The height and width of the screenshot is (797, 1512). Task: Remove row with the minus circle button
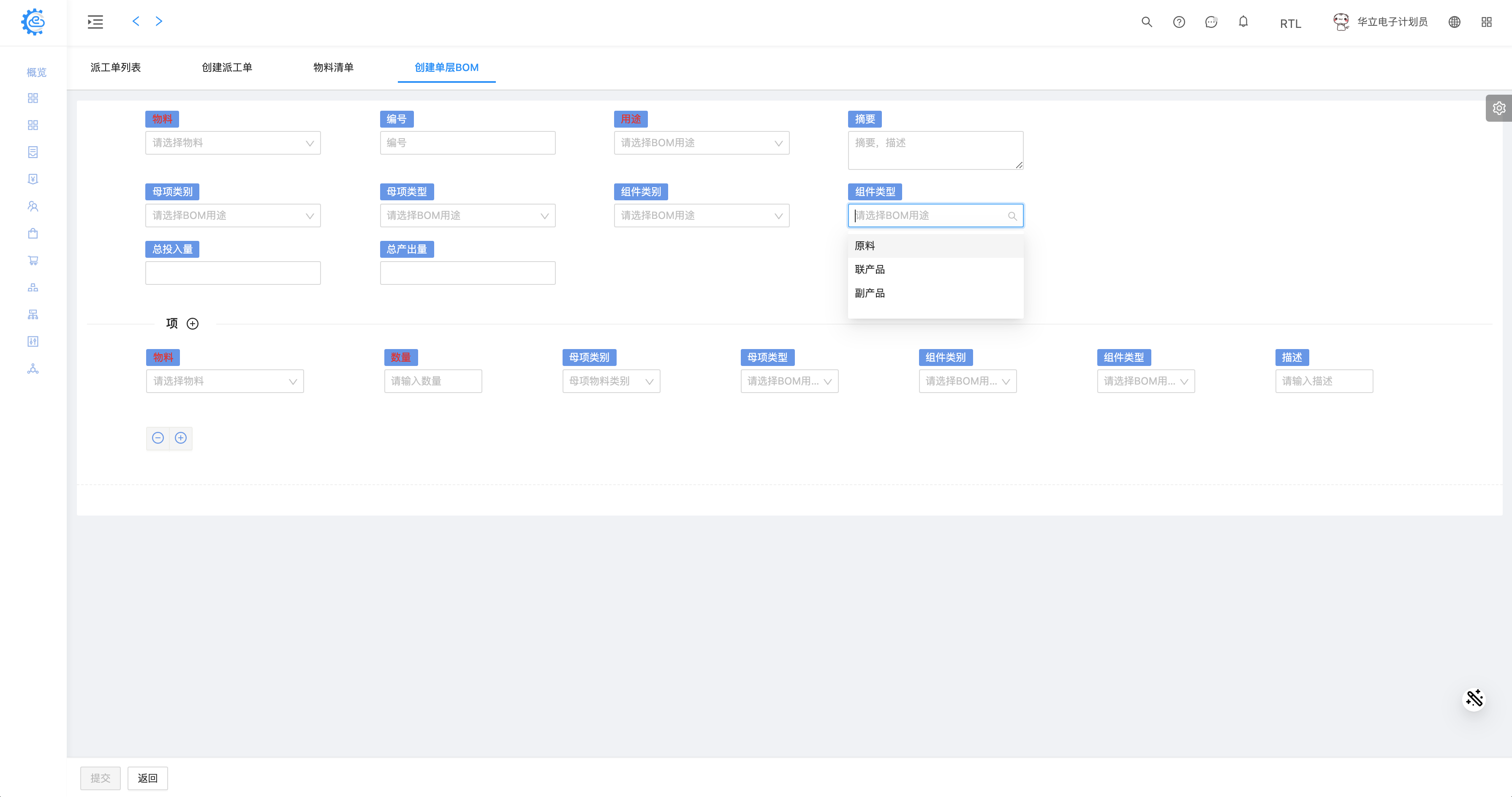(x=158, y=437)
